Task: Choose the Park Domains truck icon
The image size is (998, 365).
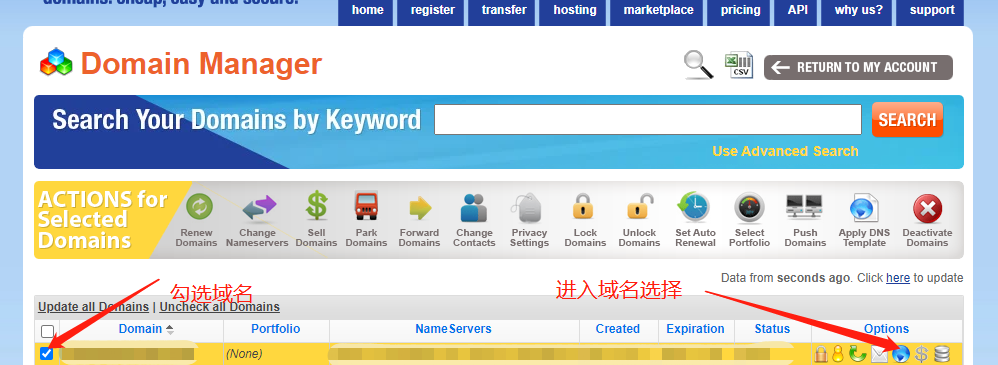Action: (x=367, y=207)
